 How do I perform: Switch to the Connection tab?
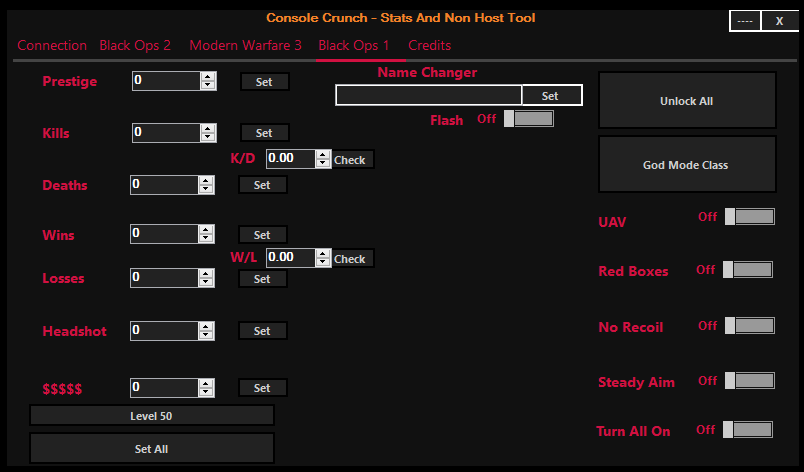tap(52, 45)
